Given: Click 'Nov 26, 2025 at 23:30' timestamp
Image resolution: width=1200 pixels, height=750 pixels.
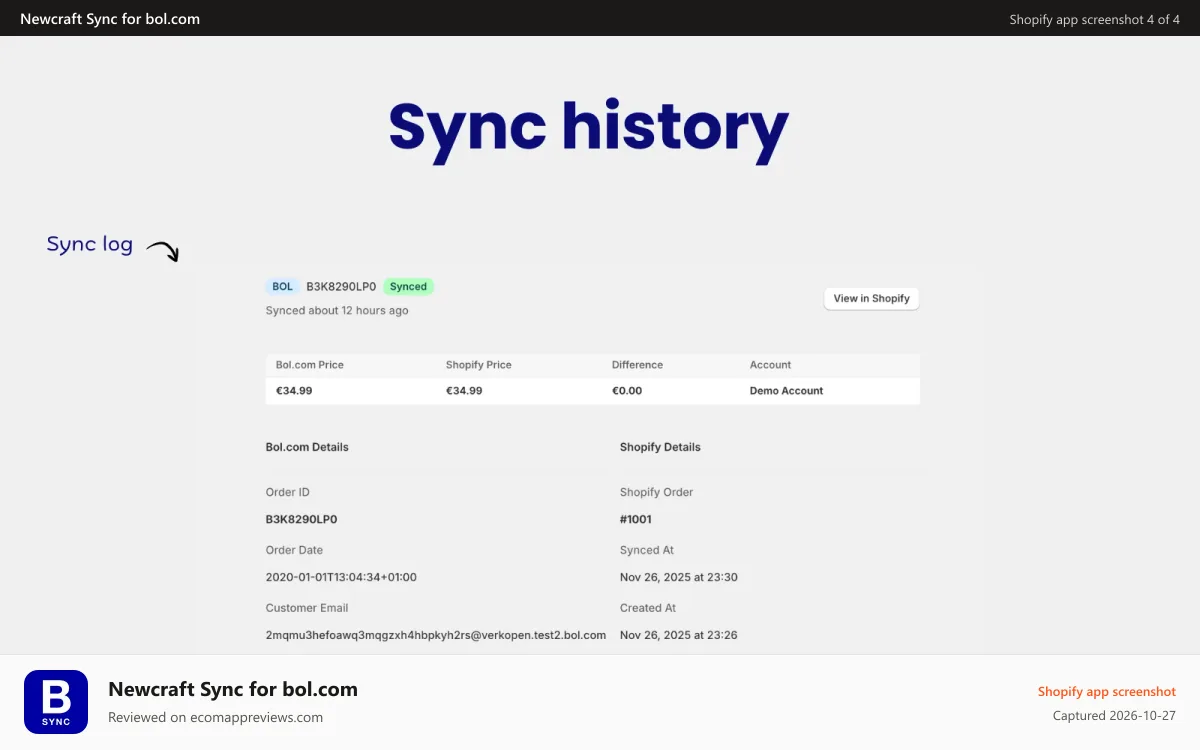Looking at the screenshot, I should click(679, 577).
